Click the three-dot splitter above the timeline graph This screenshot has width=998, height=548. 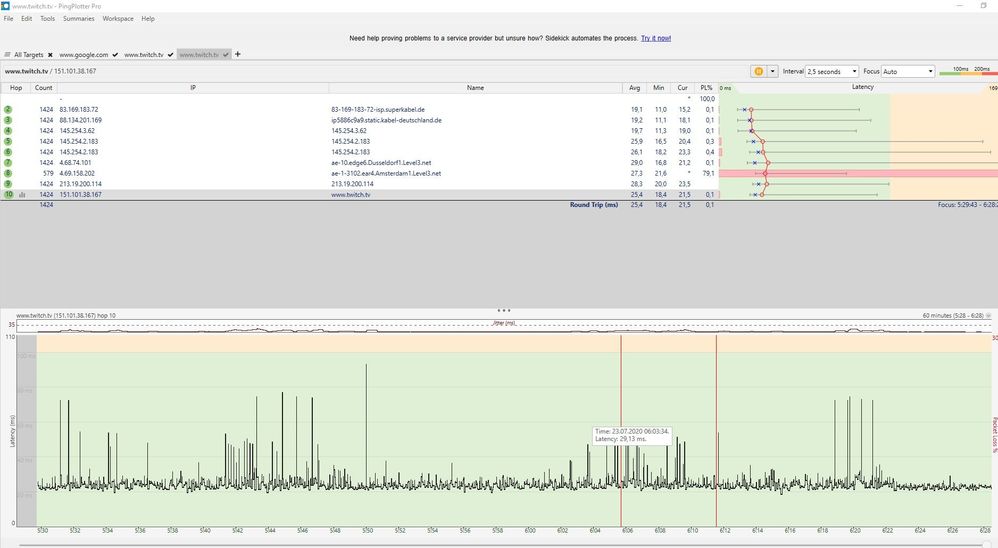(x=504, y=310)
